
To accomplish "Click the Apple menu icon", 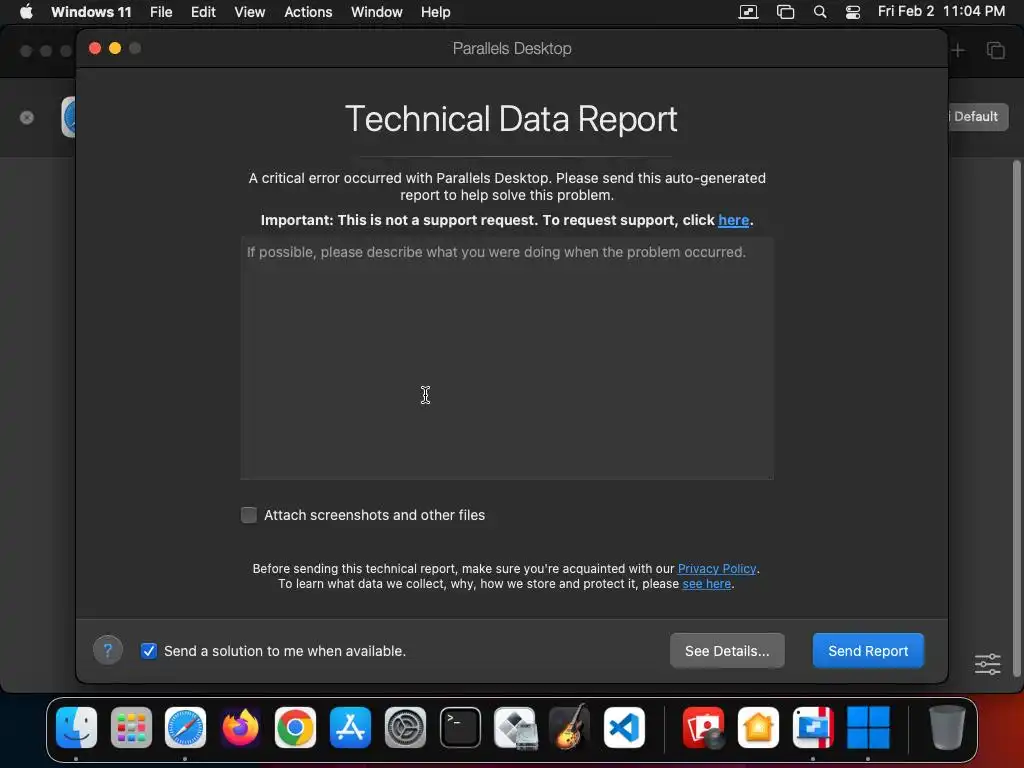I will pyautogui.click(x=26, y=12).
